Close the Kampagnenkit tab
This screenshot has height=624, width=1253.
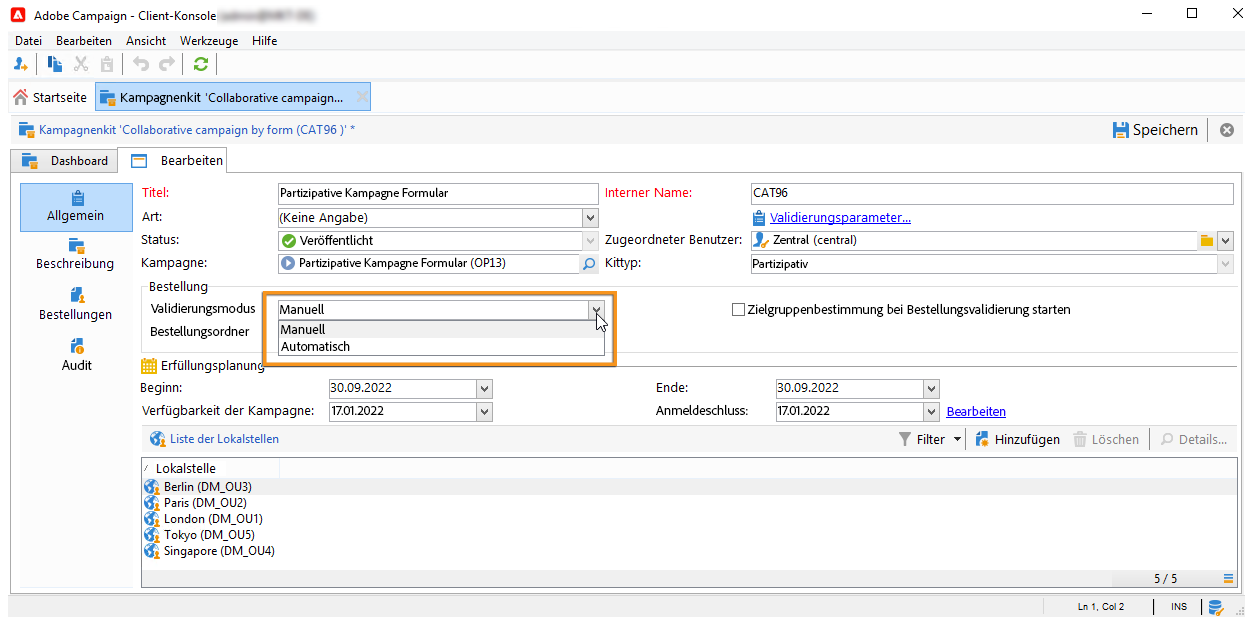click(362, 97)
